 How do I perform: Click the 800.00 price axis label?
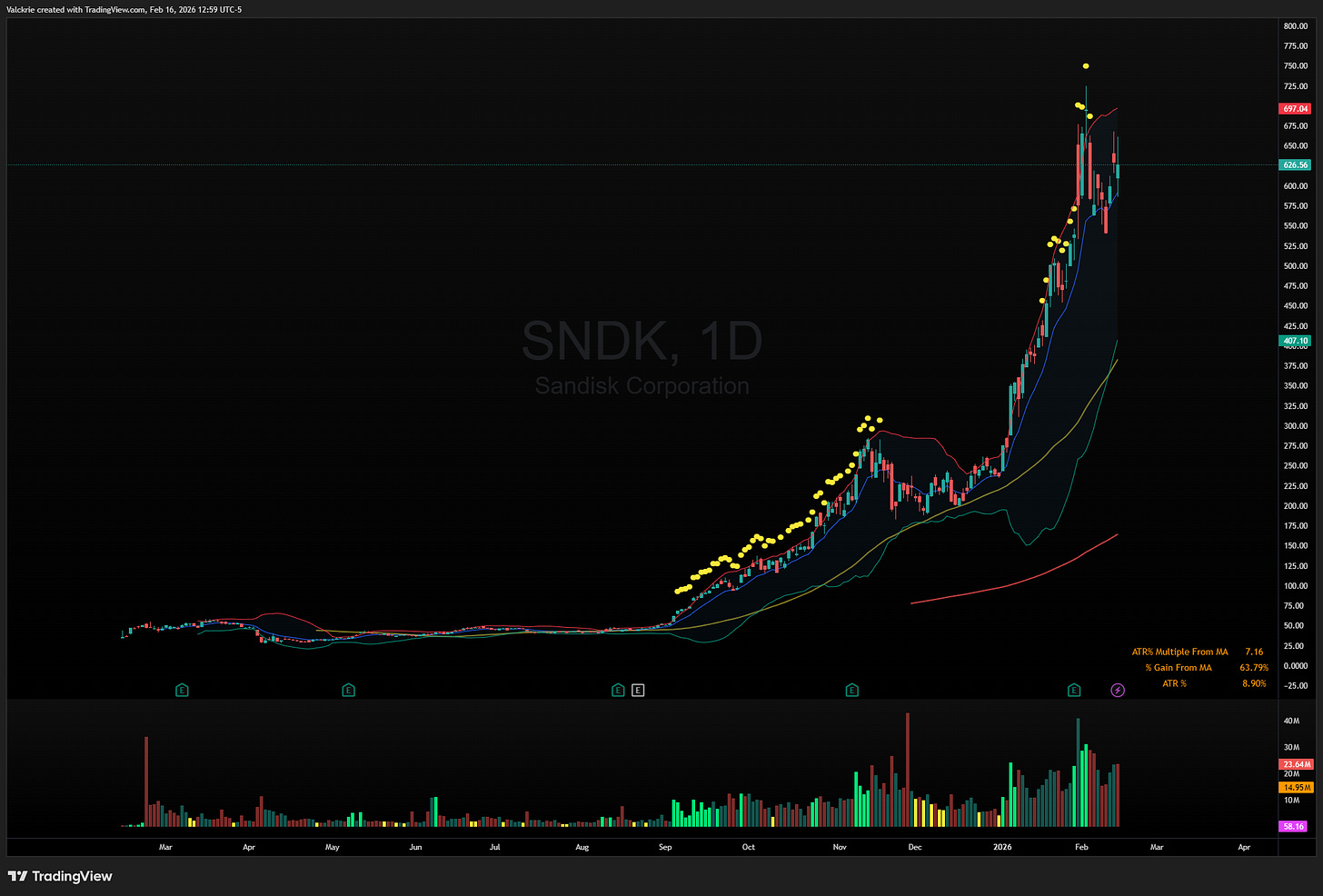[1296, 26]
